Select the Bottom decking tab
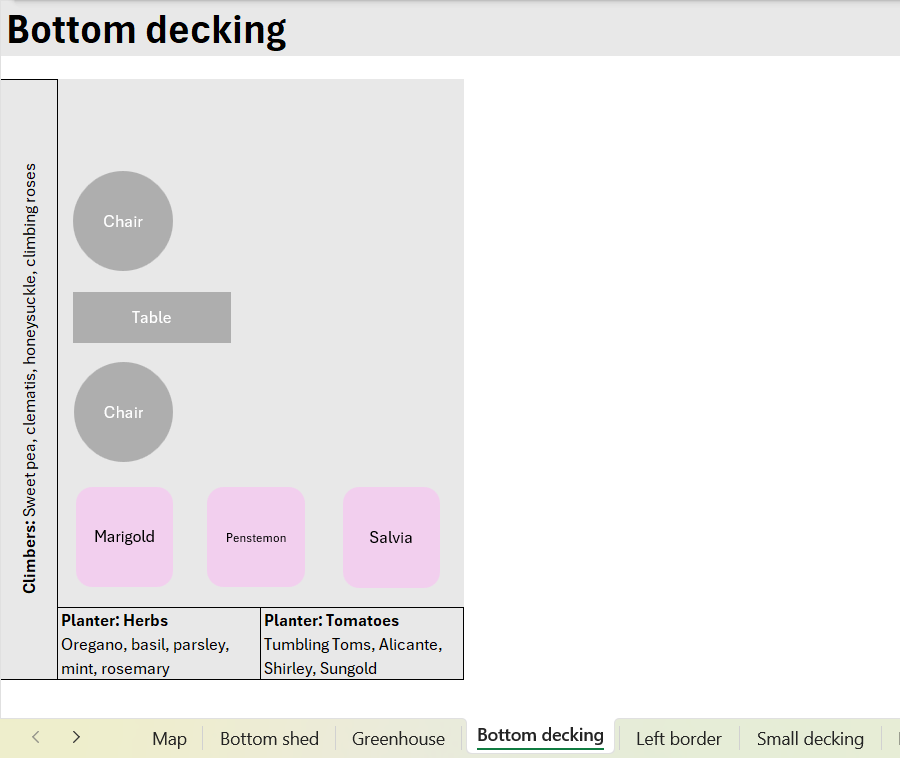The image size is (900, 758). pyautogui.click(x=540, y=736)
